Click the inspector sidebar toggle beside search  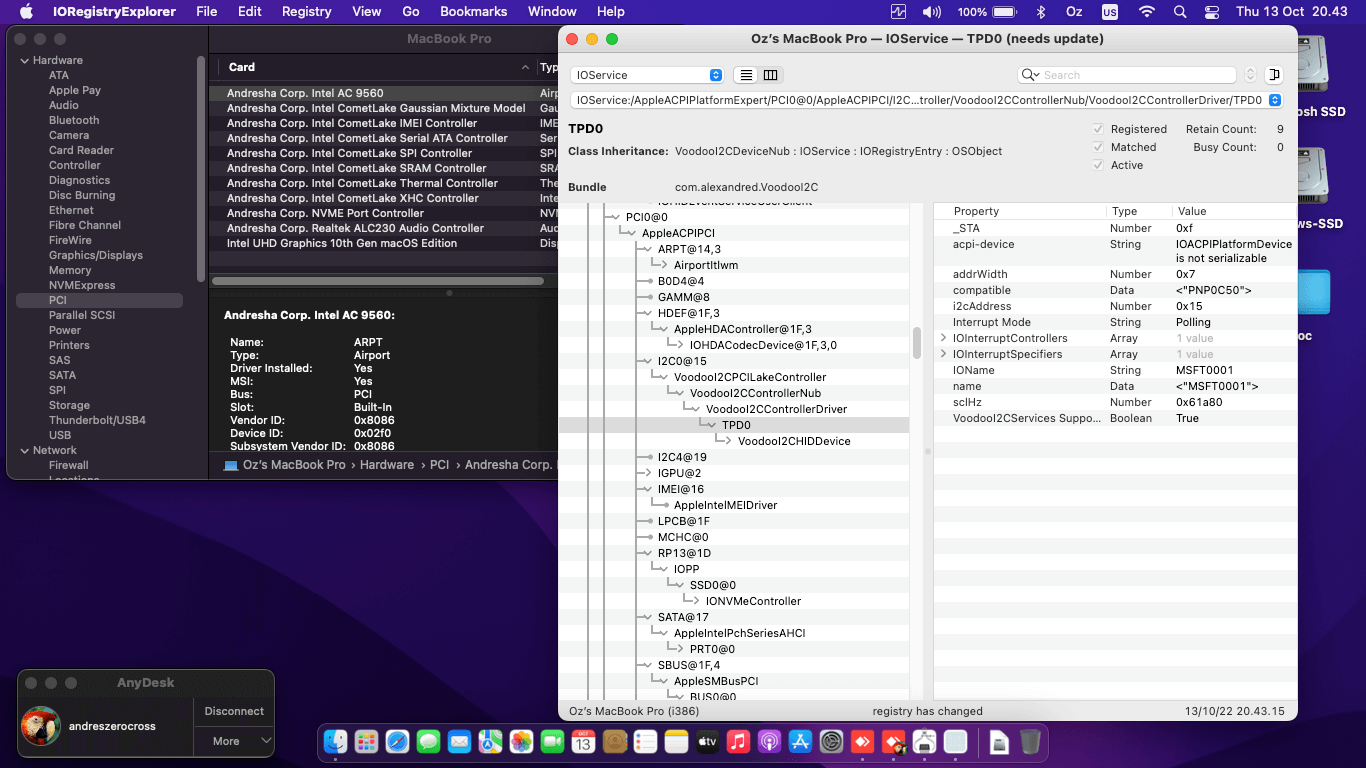click(x=1274, y=75)
